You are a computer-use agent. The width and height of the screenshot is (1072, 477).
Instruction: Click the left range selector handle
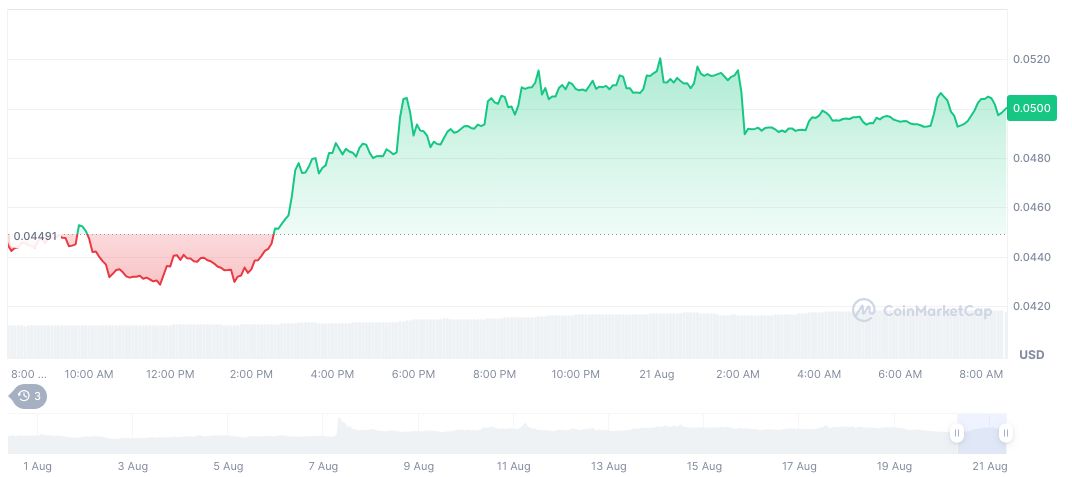(x=957, y=433)
